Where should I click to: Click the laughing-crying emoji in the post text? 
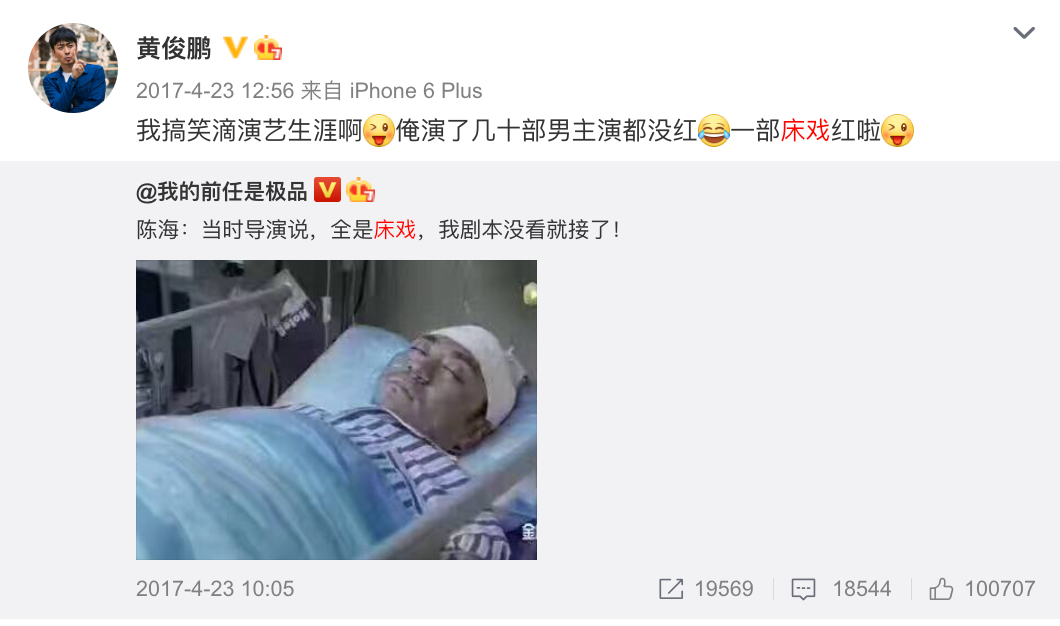coord(713,130)
